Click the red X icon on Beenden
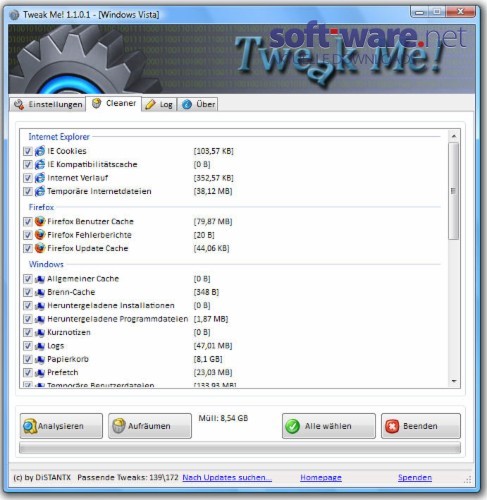 (392, 426)
